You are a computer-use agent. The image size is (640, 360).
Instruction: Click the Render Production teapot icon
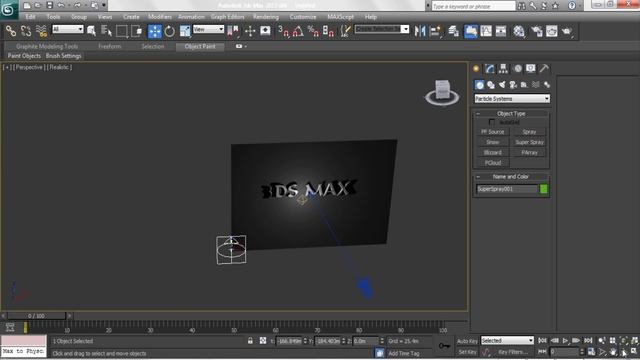[567, 31]
